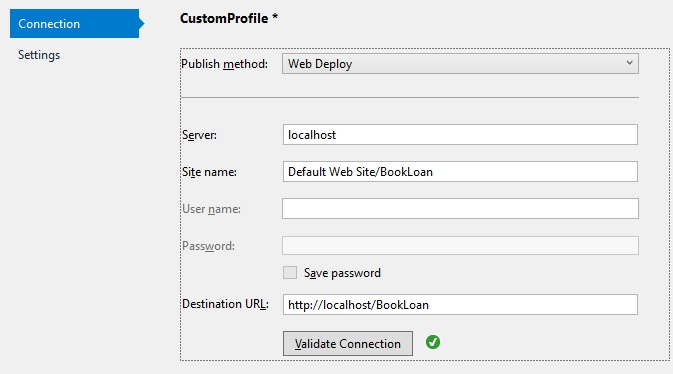Click the Site name input field

[460, 172]
